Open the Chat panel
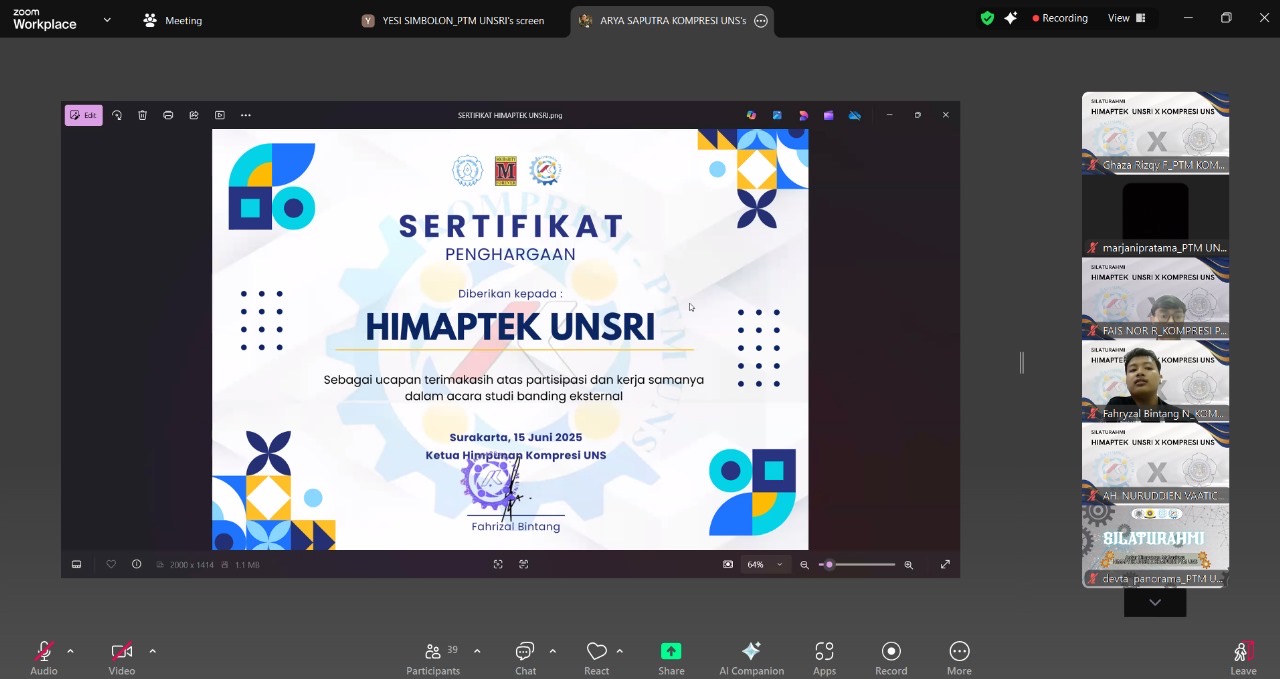This screenshot has height=679, width=1280. pyautogui.click(x=525, y=657)
